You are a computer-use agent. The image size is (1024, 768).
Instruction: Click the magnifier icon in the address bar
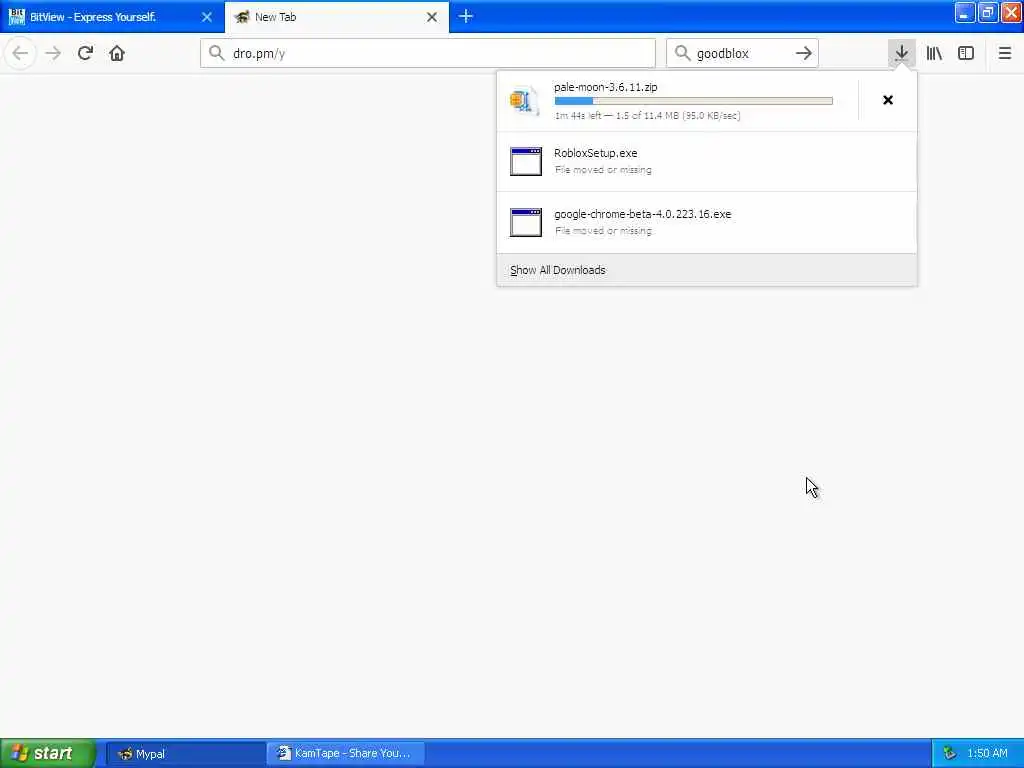tap(216, 53)
